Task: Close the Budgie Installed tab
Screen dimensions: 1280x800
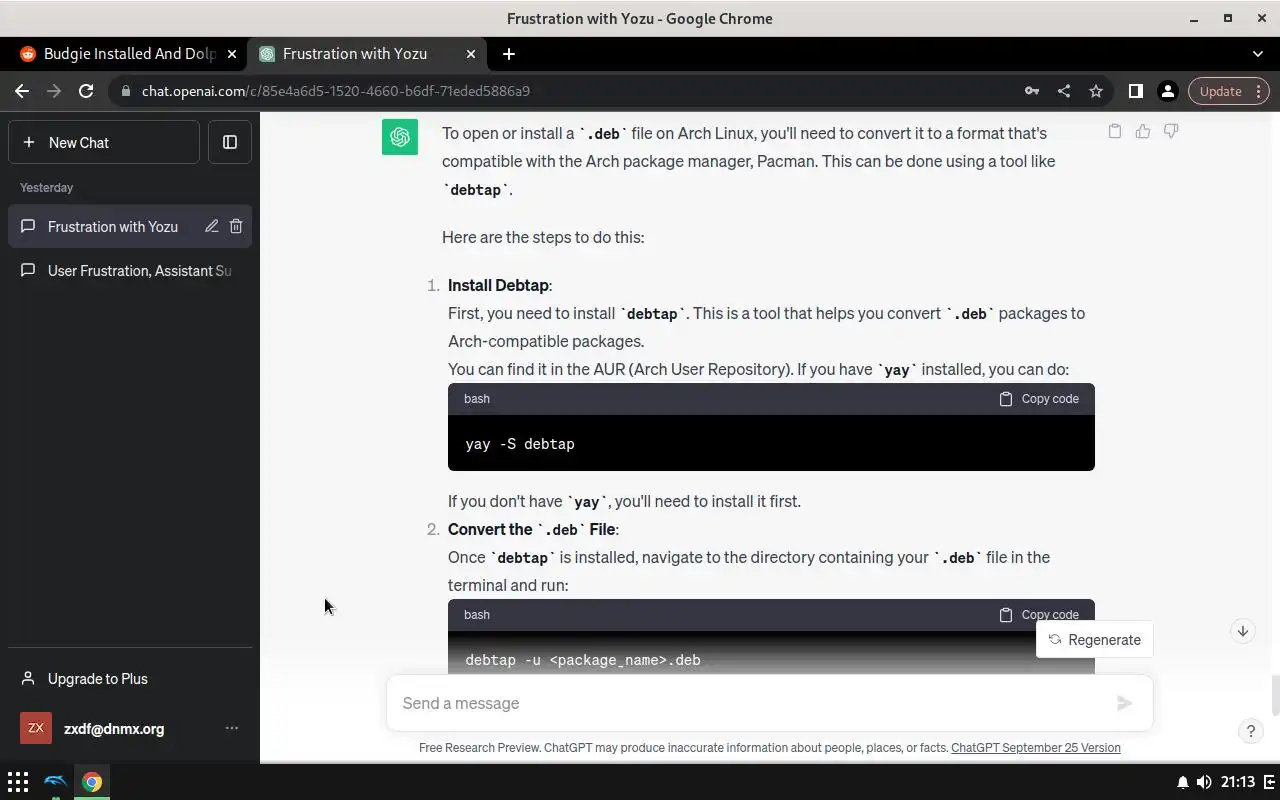Action: tap(232, 54)
